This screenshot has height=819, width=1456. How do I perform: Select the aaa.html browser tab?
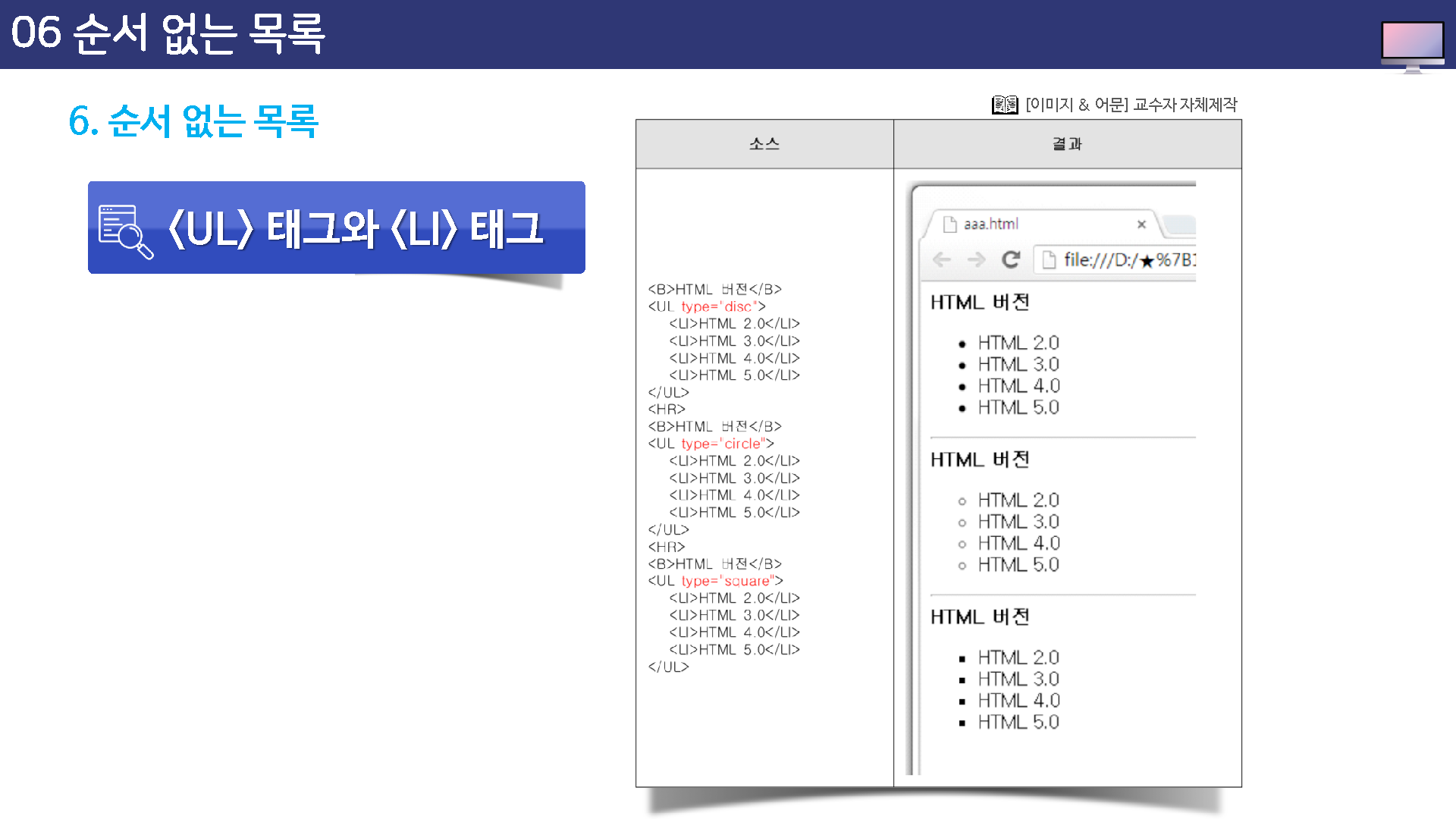pyautogui.click(x=1043, y=224)
